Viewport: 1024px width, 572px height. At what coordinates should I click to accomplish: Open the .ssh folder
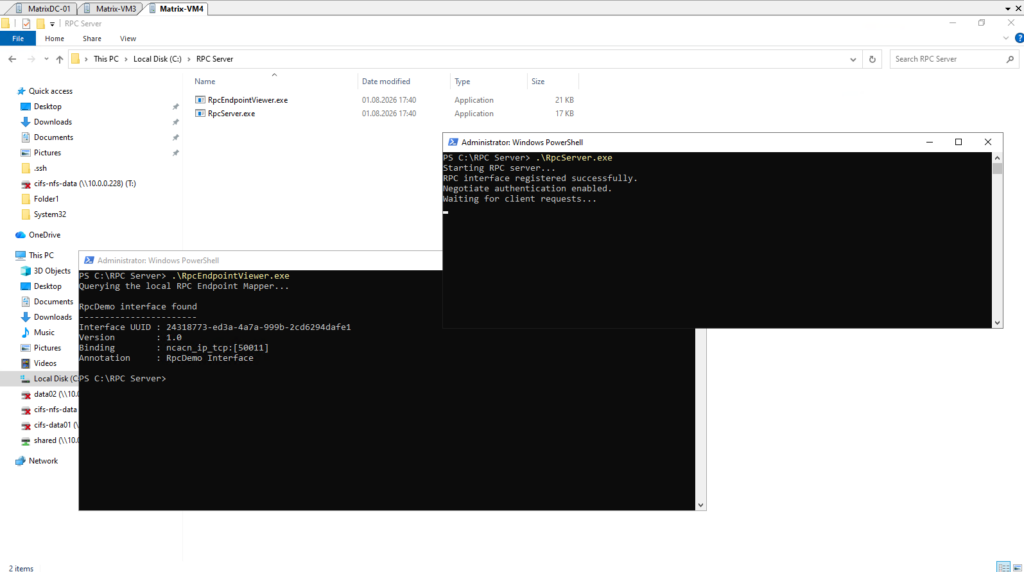click(40, 168)
